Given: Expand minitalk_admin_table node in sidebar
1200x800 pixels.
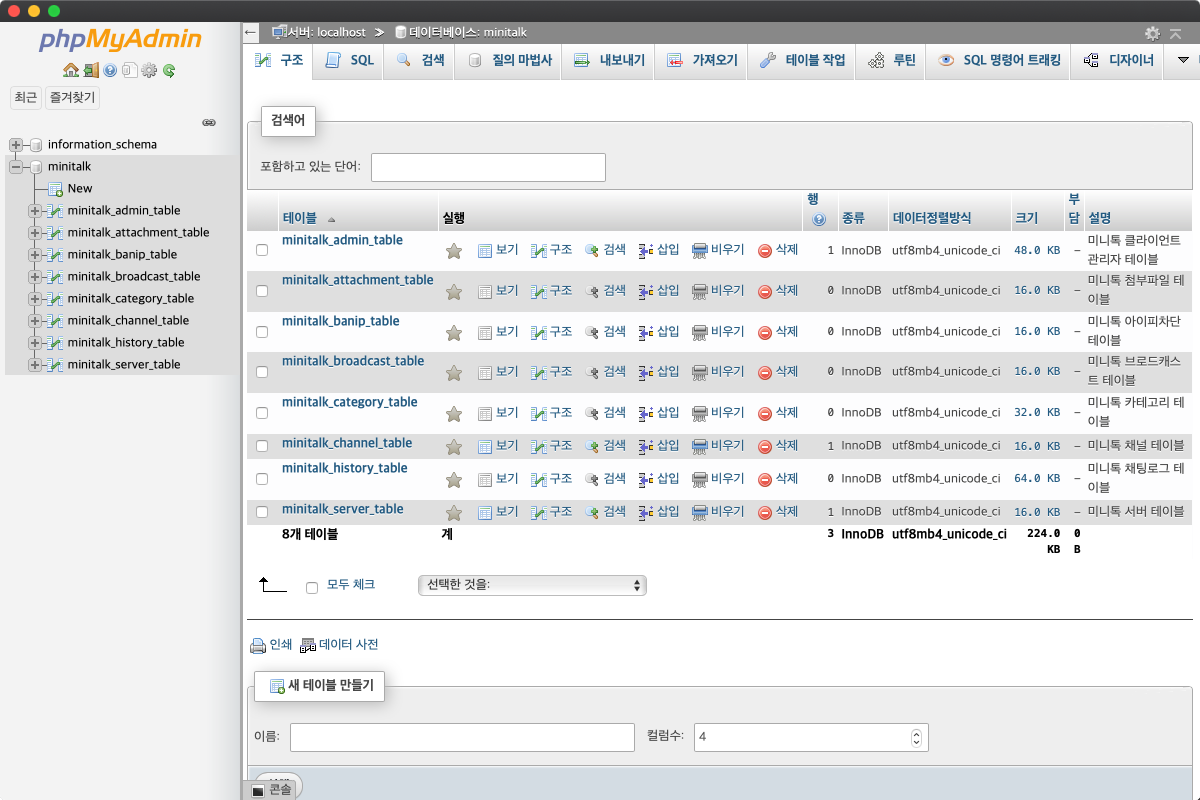Looking at the screenshot, I should pyautogui.click(x=35, y=211).
